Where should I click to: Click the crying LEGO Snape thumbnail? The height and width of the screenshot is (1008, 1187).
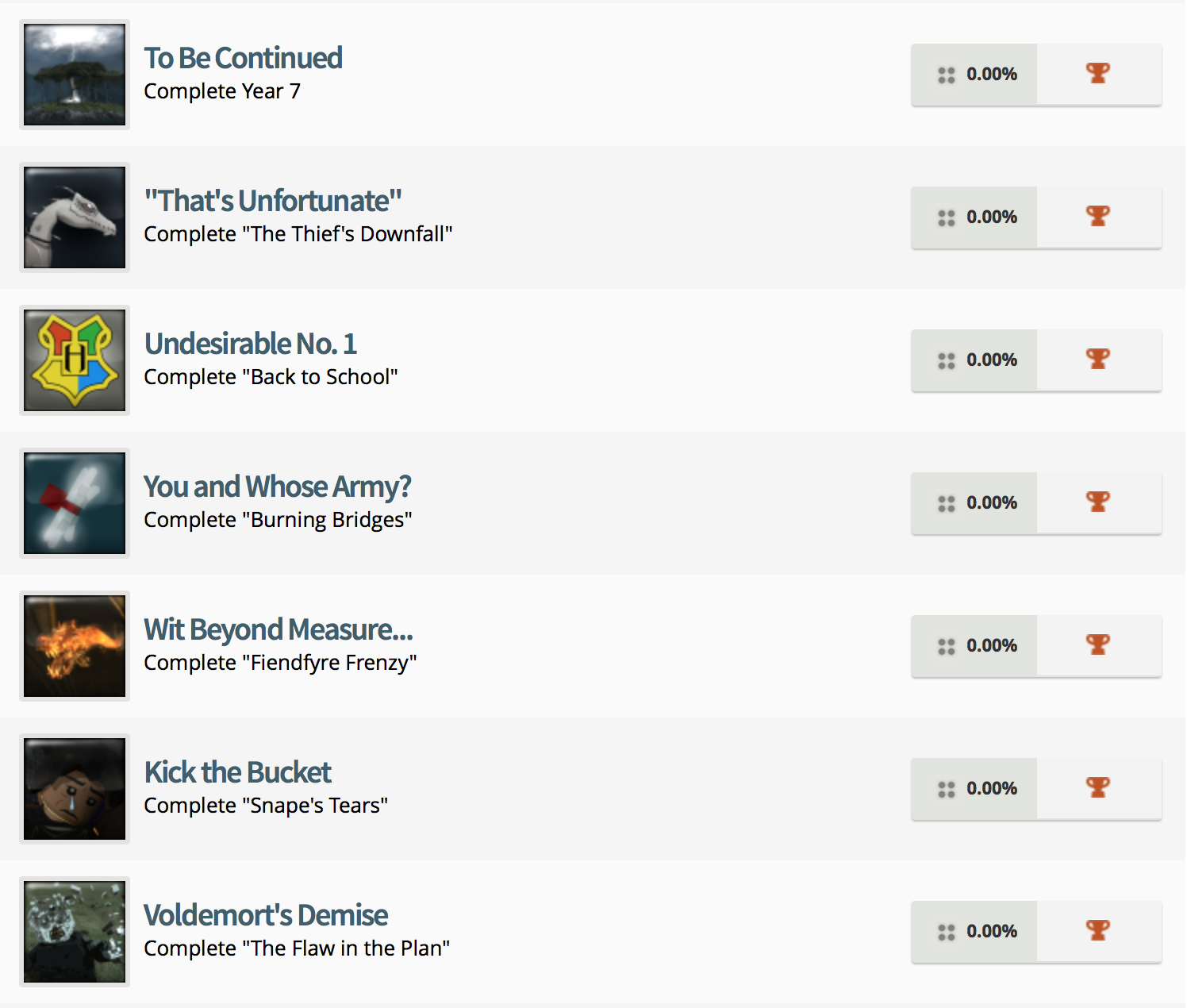pyautogui.click(x=75, y=789)
